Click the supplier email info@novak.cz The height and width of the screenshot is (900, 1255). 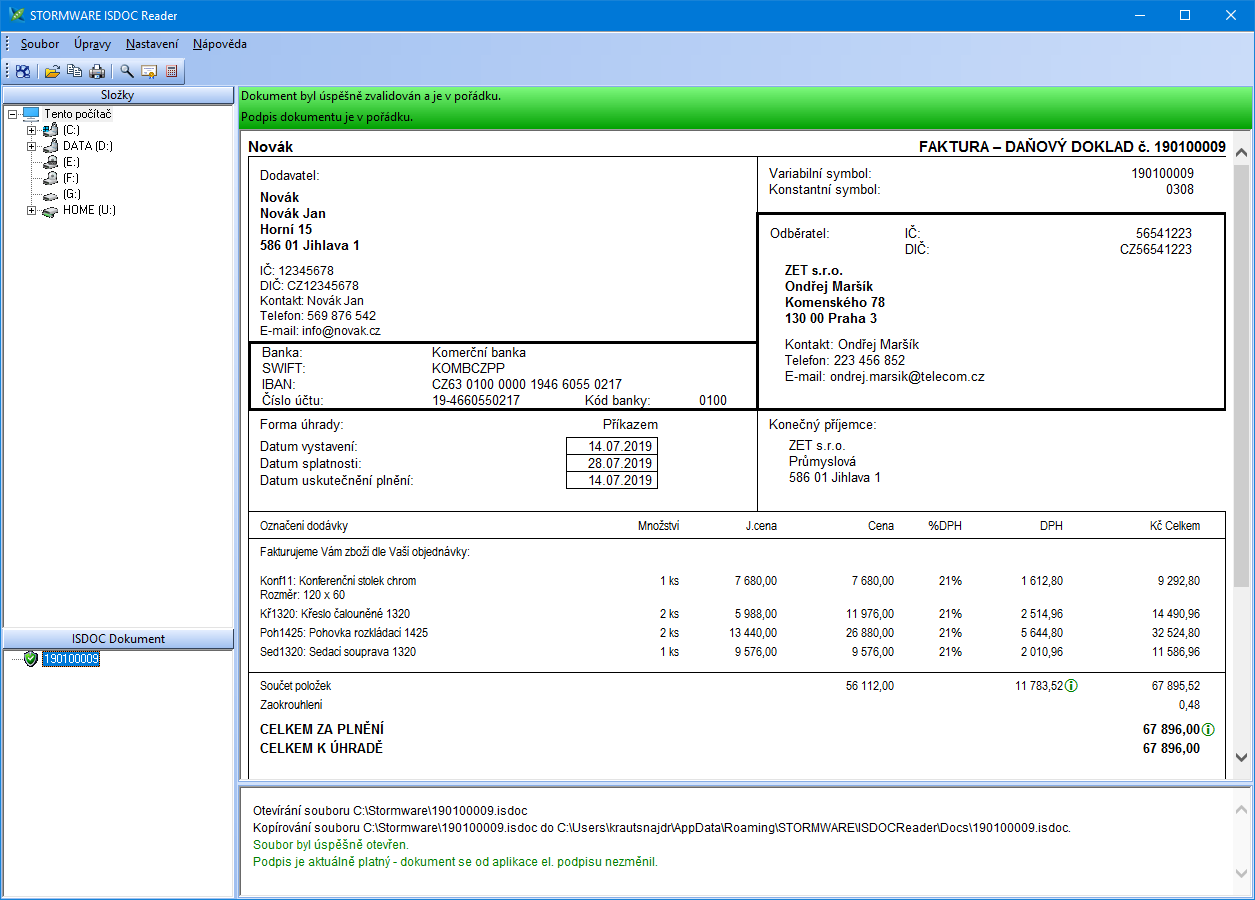coord(343,330)
